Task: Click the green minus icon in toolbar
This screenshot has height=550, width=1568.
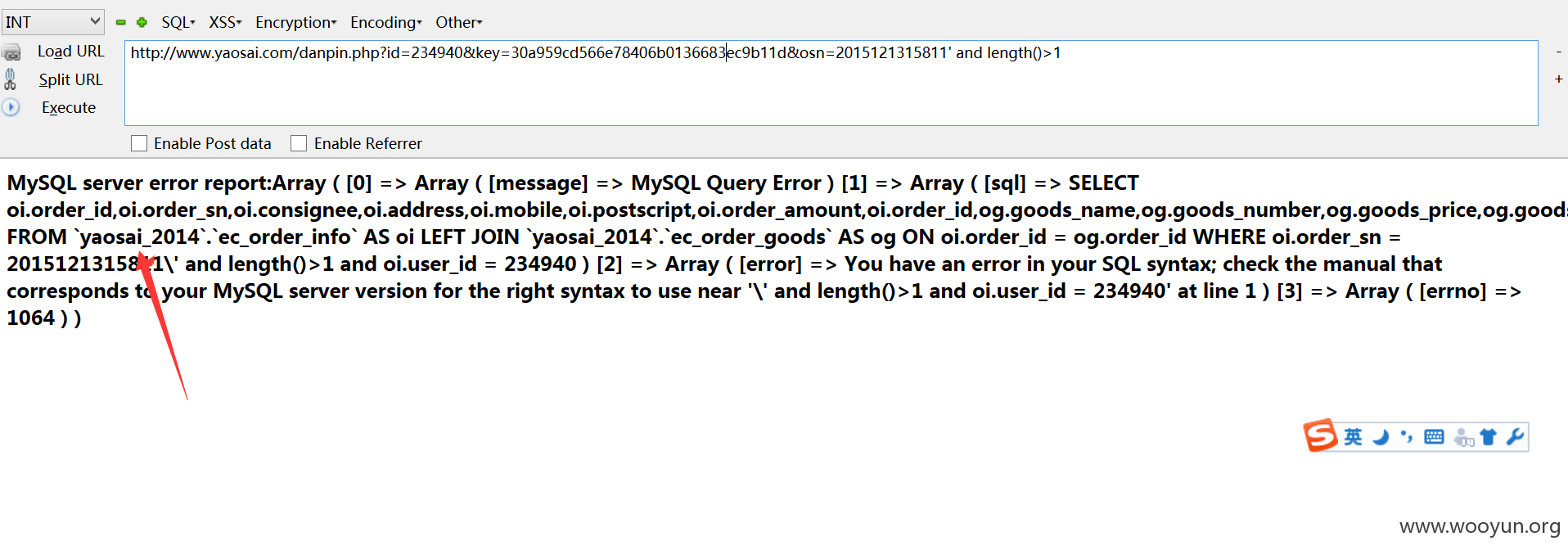Action: coord(121,23)
